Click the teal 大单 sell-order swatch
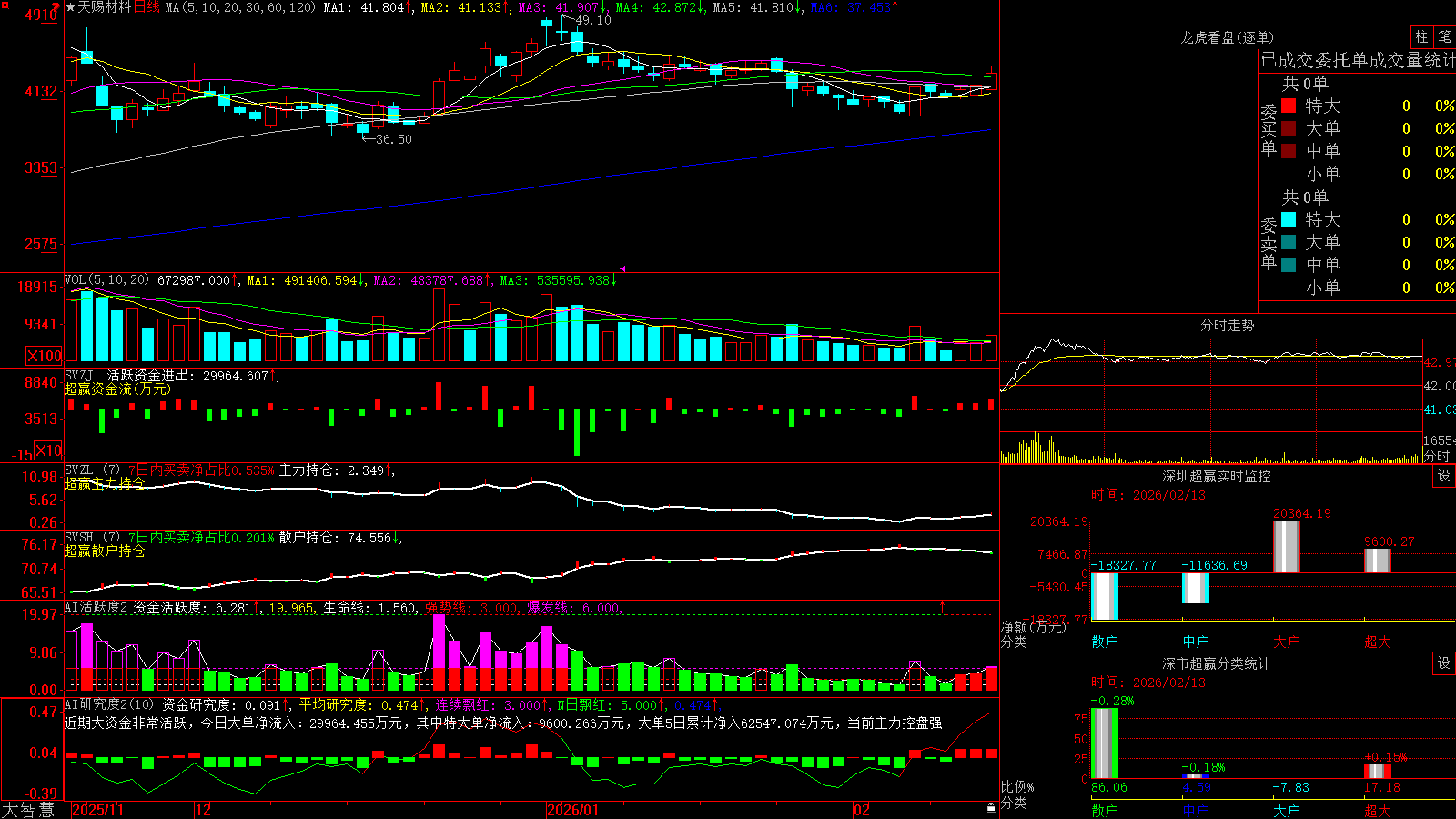The height and width of the screenshot is (819, 1456). [1289, 242]
